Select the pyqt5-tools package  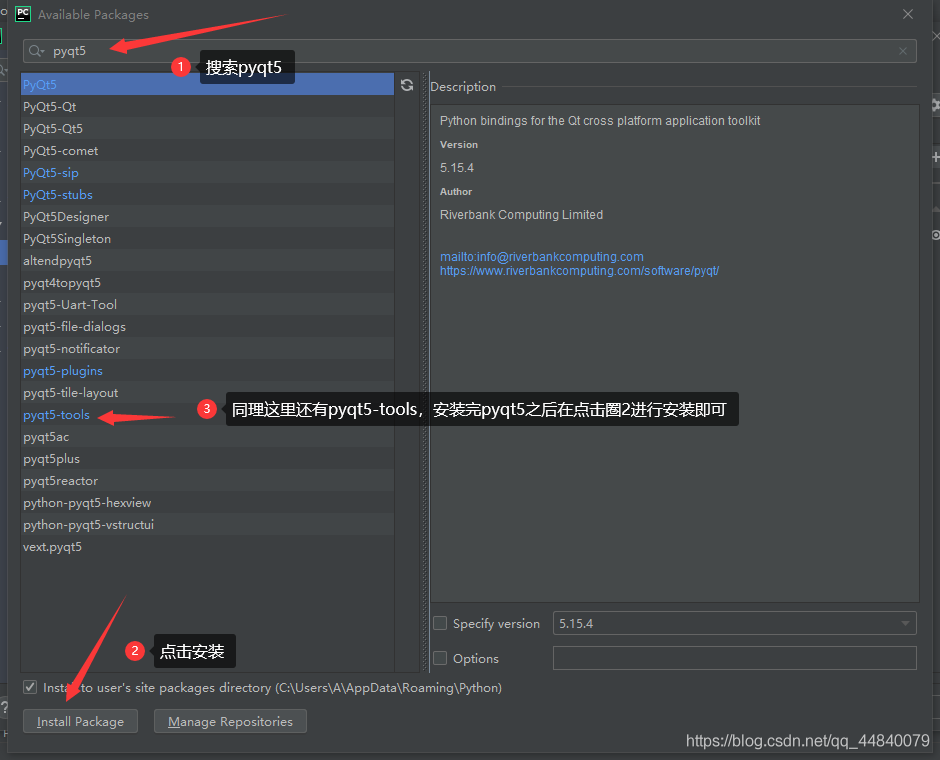point(207,415)
